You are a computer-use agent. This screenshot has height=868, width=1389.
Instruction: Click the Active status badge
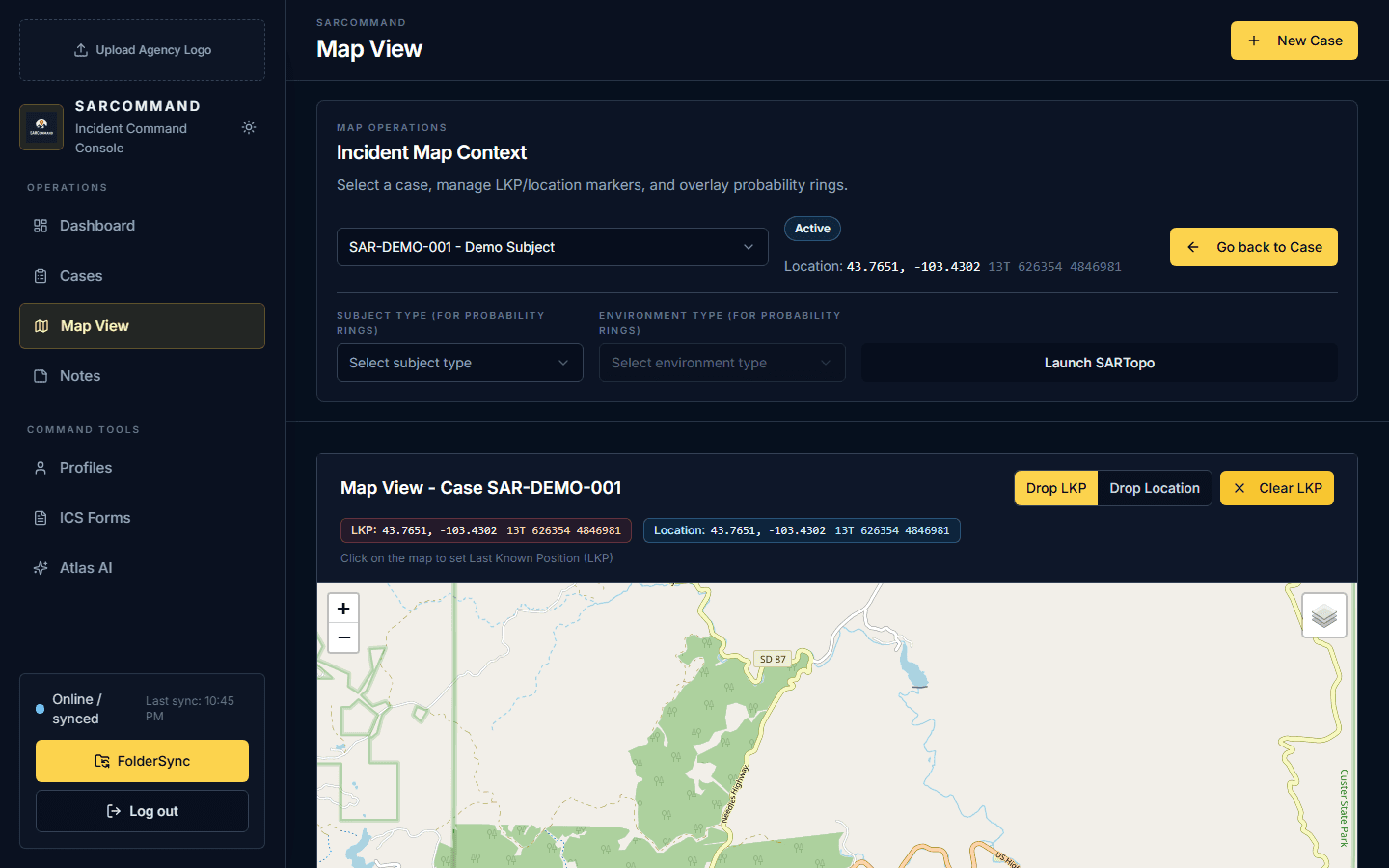click(x=812, y=229)
